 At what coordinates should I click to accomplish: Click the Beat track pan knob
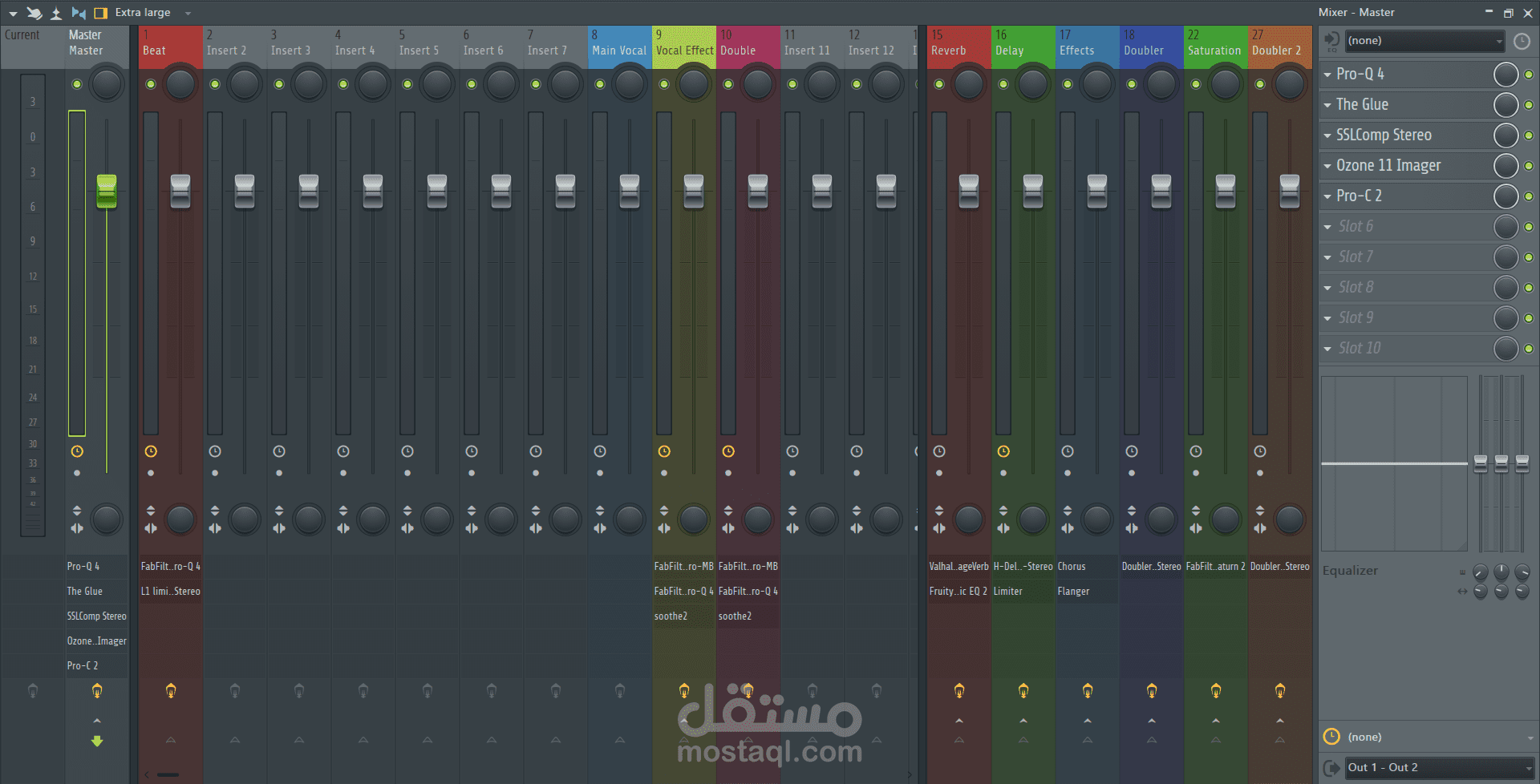point(180,84)
